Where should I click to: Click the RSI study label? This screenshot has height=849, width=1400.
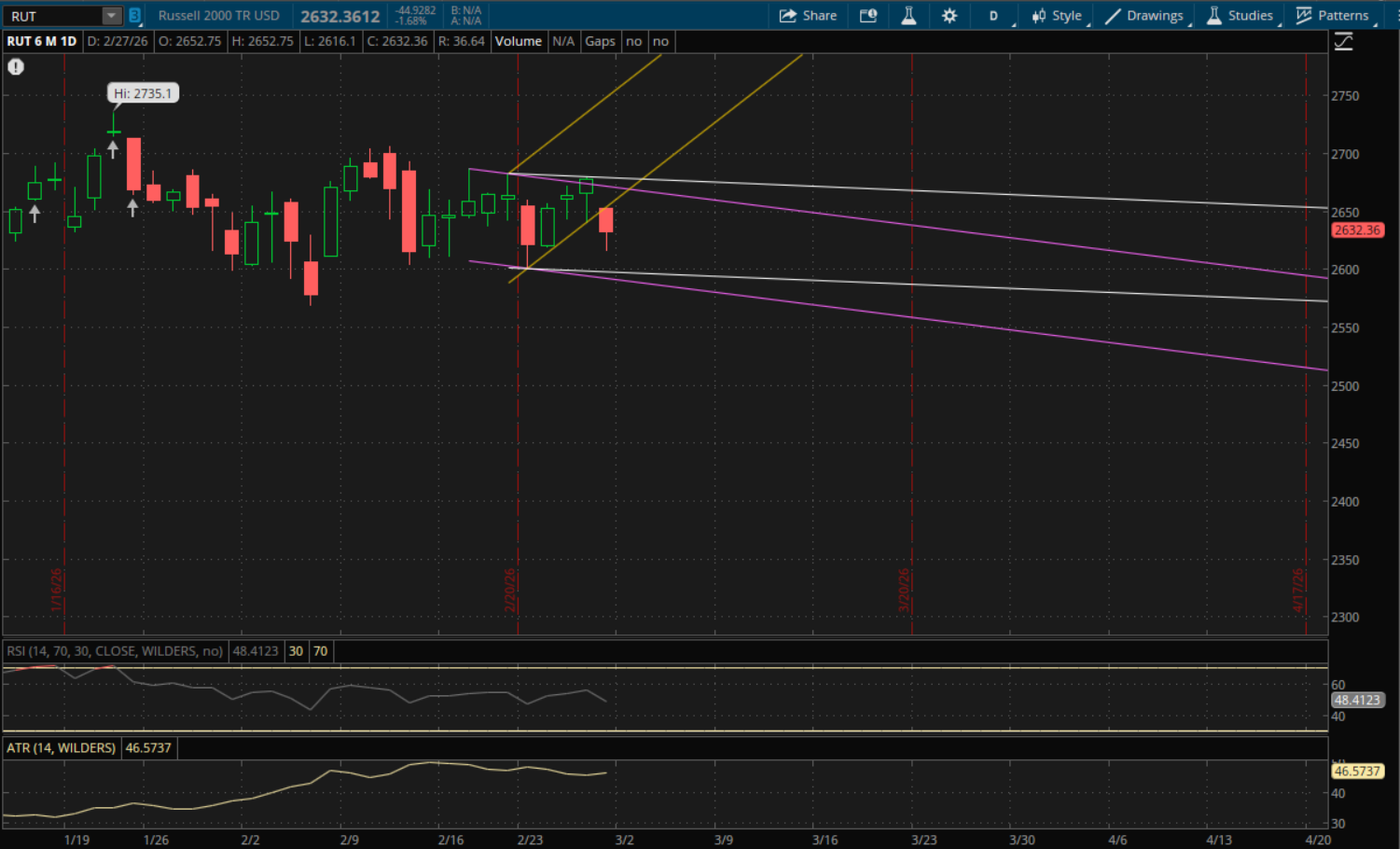click(115, 651)
